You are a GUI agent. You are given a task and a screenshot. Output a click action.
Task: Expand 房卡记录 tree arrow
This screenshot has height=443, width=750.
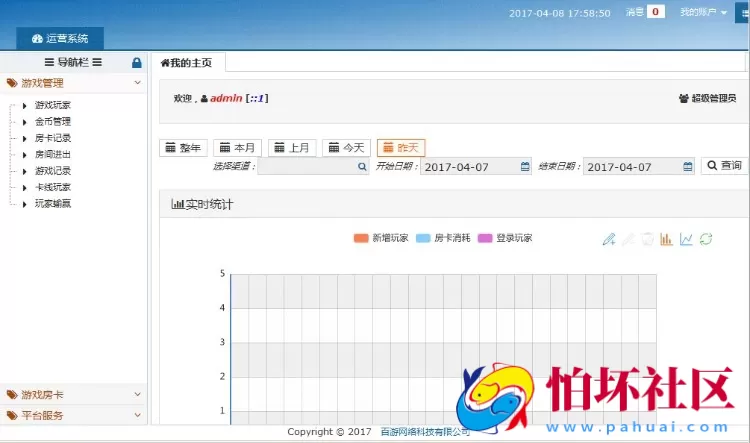[x=24, y=139]
